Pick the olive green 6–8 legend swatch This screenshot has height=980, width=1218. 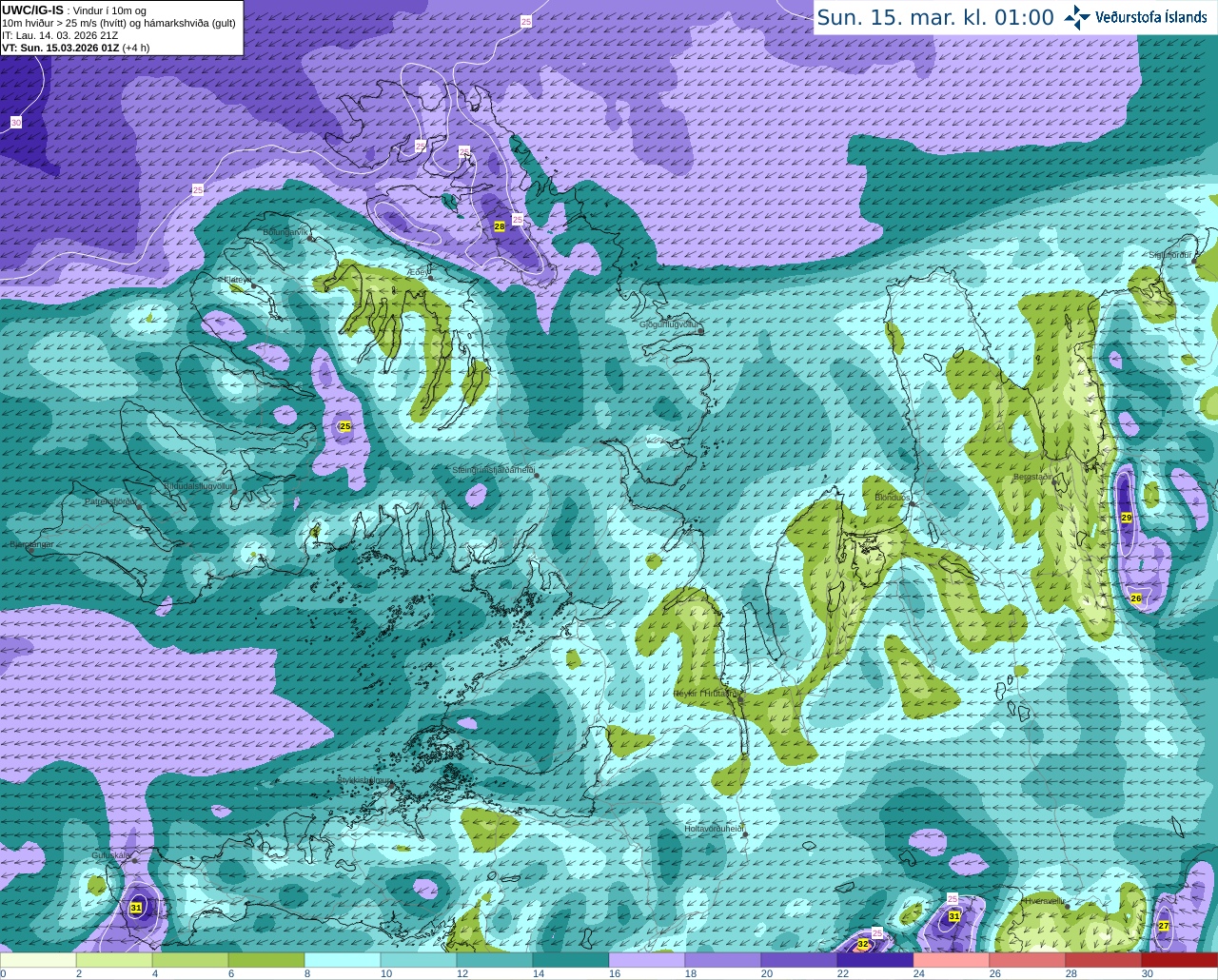tap(266, 960)
